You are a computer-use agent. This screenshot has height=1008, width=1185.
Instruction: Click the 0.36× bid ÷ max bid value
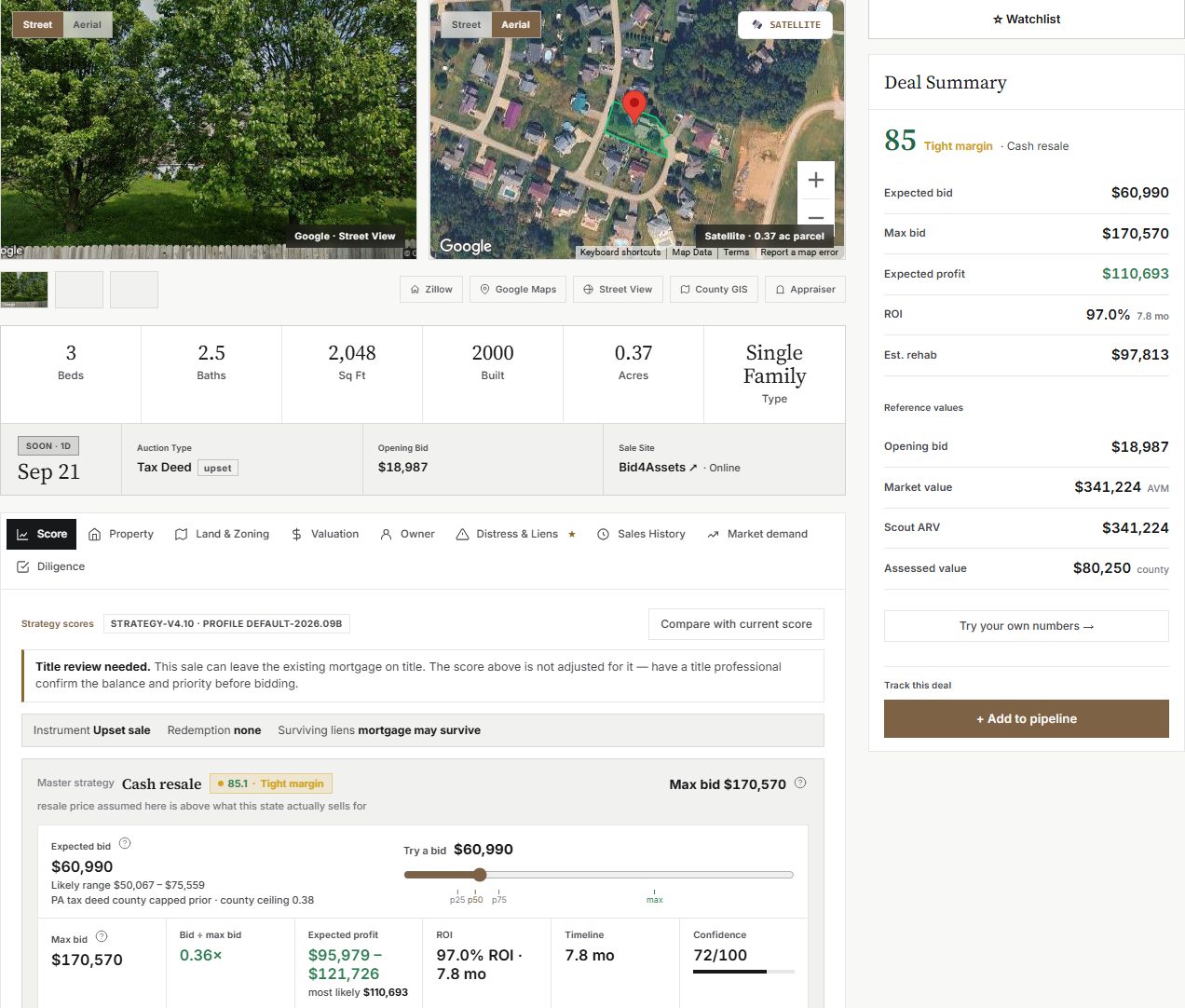(x=201, y=956)
